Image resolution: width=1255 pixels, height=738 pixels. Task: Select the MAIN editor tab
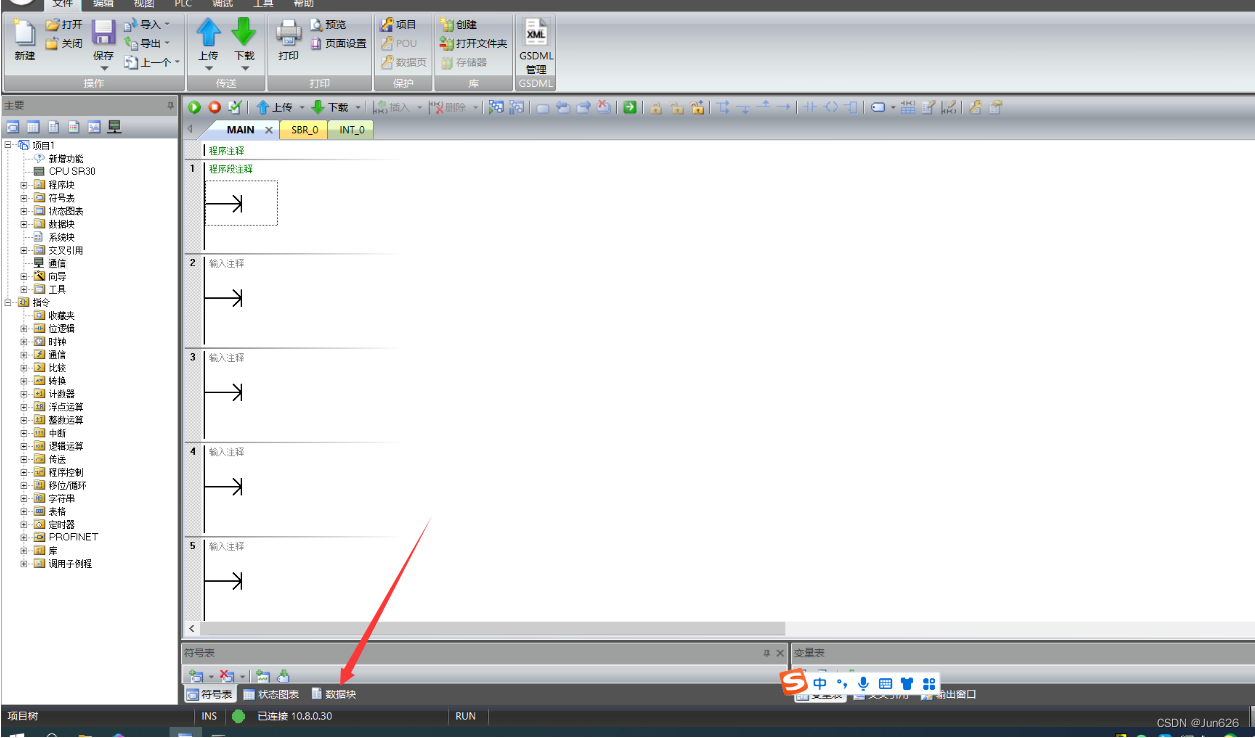pos(240,130)
